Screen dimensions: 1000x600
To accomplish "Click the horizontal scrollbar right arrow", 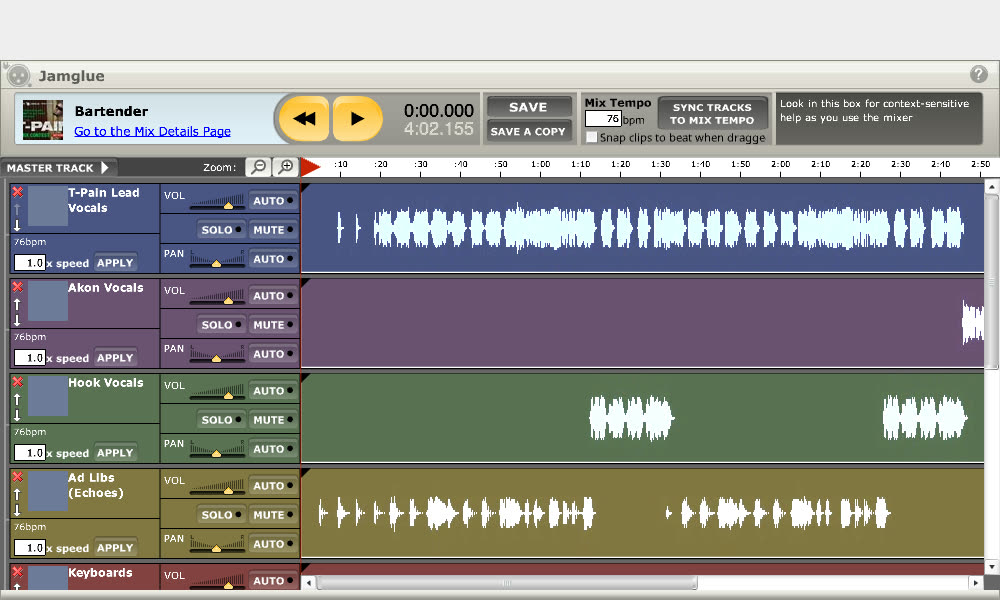I will pyautogui.click(x=975, y=583).
